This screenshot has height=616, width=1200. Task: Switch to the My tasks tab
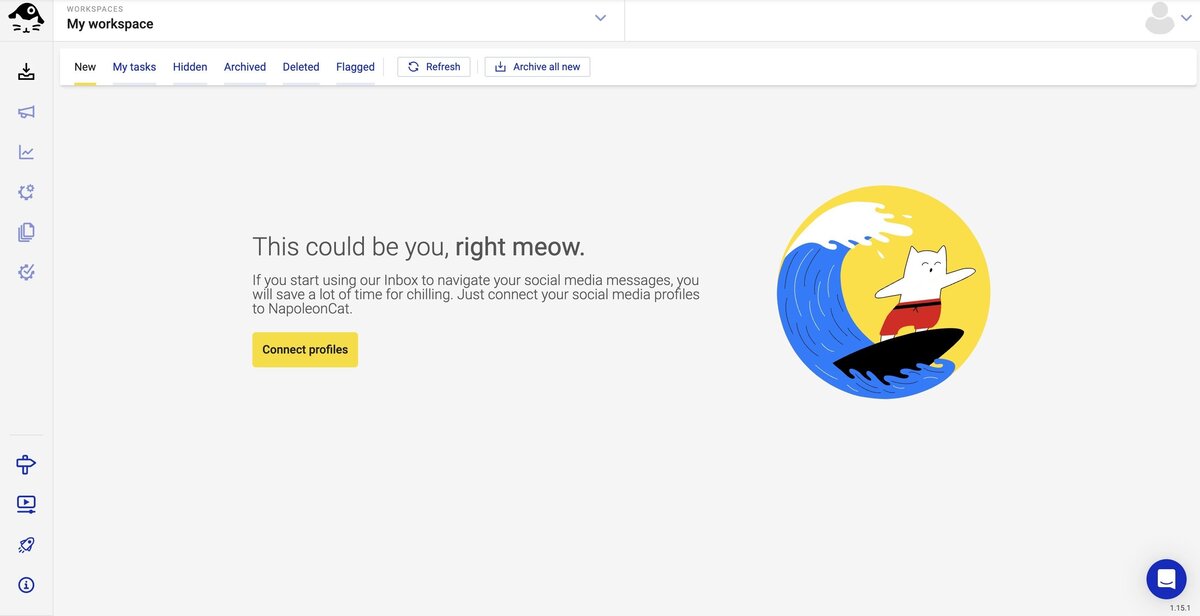[134, 67]
